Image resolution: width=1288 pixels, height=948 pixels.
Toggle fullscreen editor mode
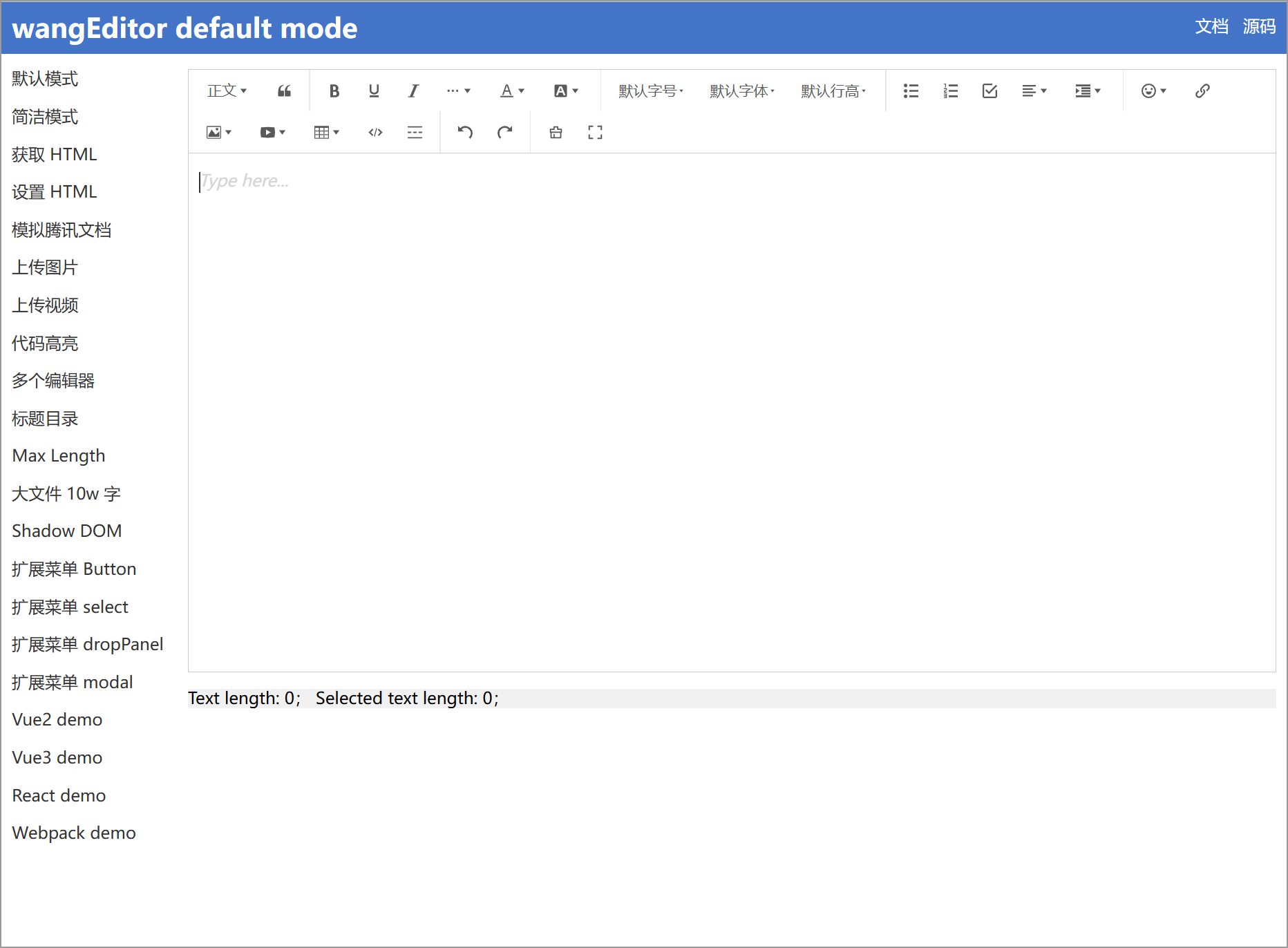click(595, 133)
